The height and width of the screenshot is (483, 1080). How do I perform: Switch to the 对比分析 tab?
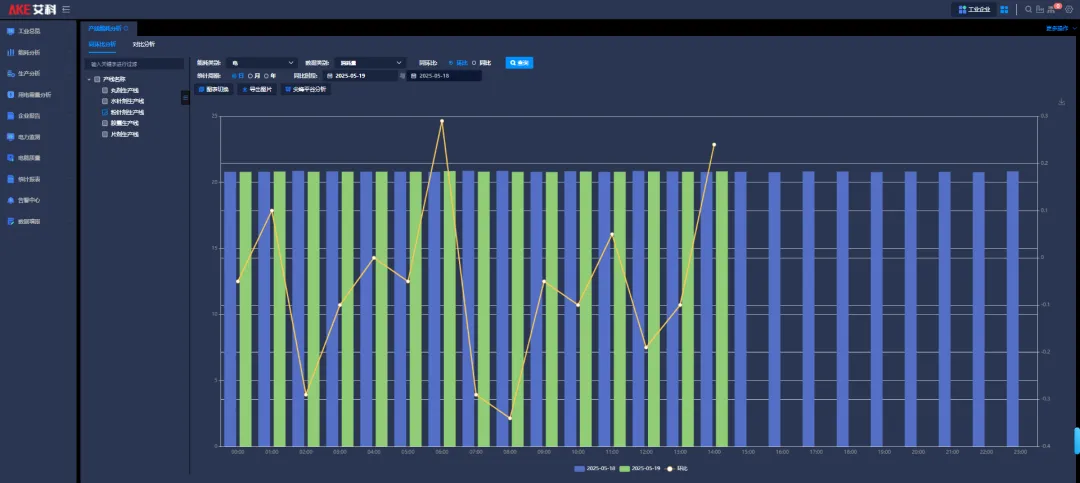coord(144,44)
